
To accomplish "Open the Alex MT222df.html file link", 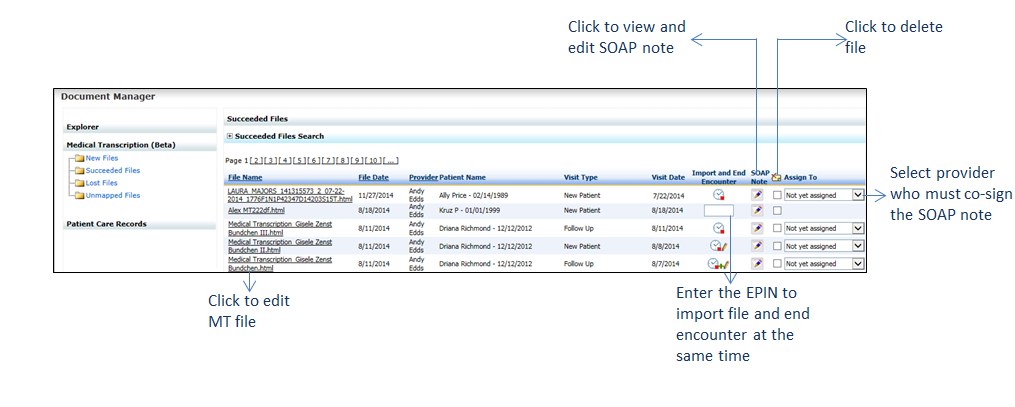I will click(256, 211).
